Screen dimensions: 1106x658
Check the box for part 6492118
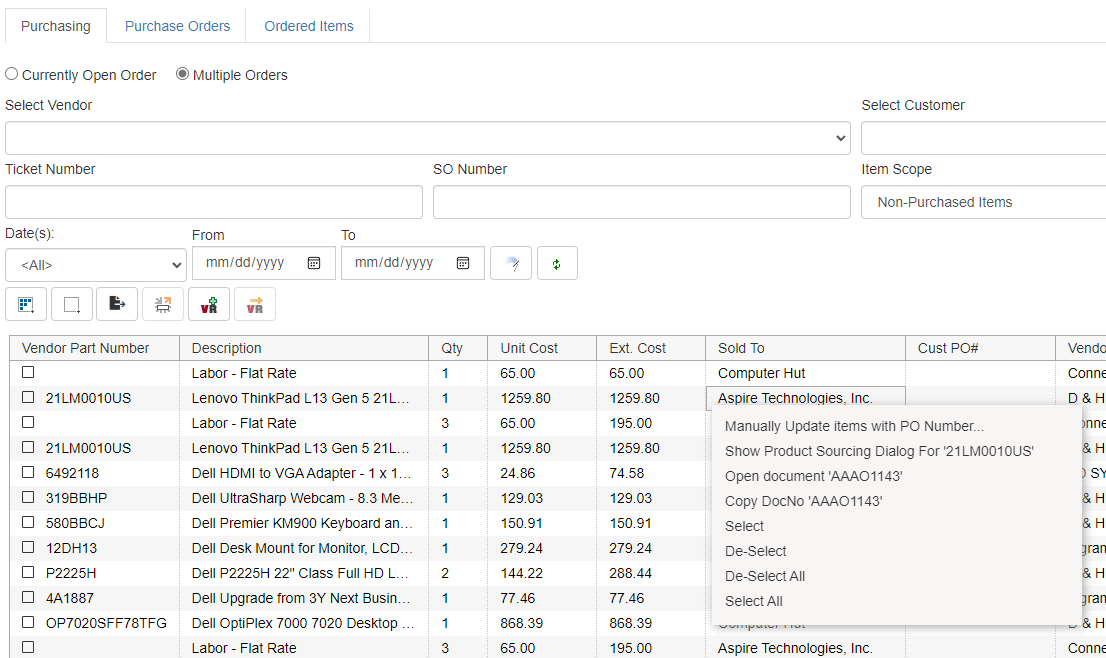pos(28,473)
